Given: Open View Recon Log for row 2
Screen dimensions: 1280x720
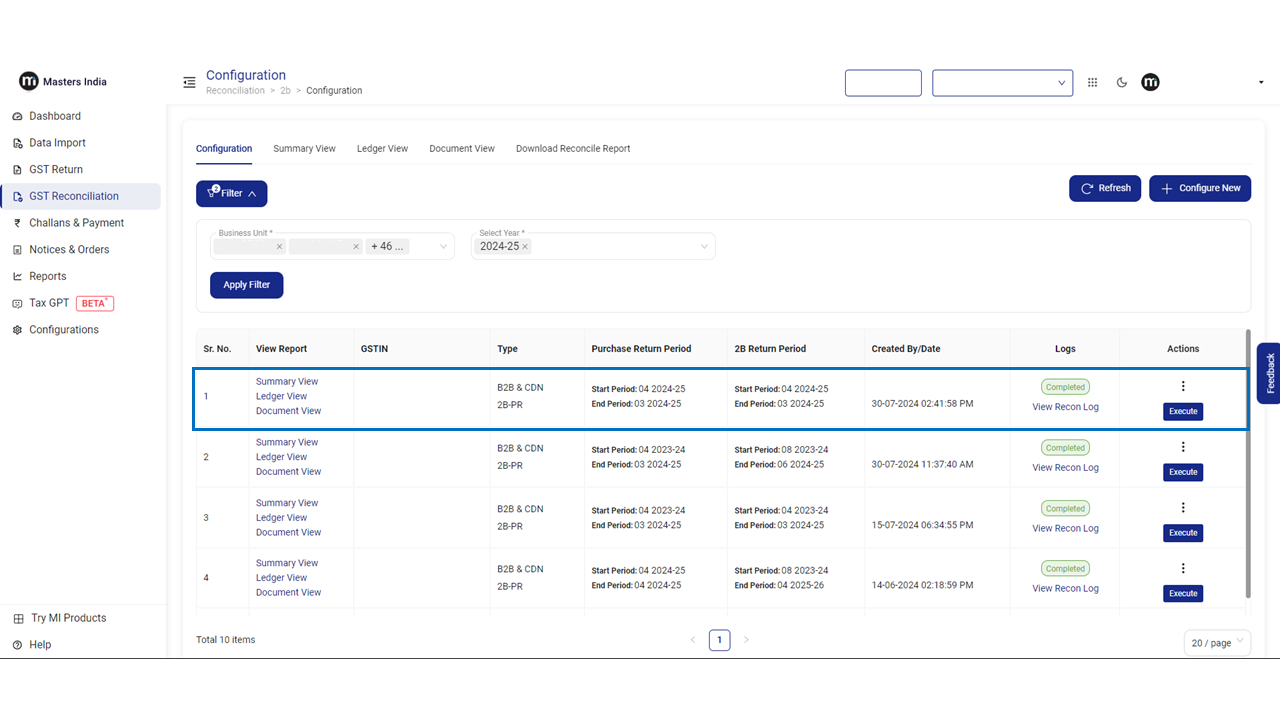Looking at the screenshot, I should 1065,468.
